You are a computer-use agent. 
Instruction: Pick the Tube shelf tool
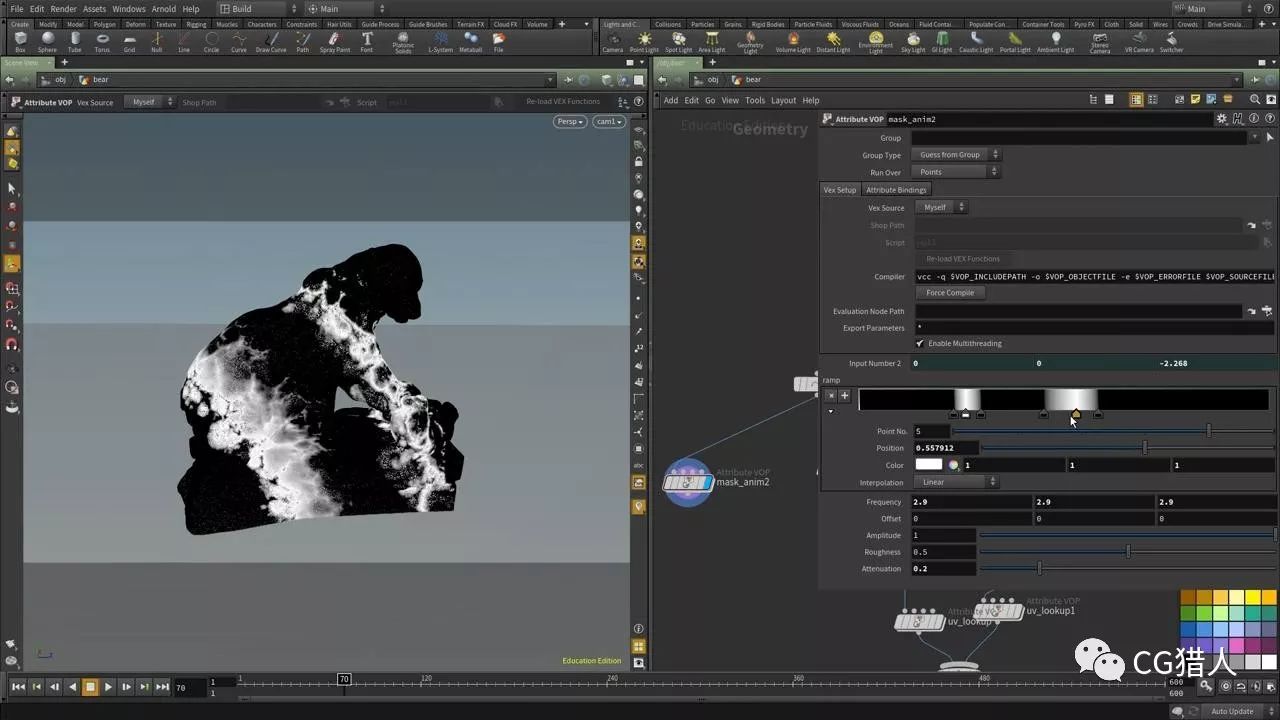click(x=75, y=41)
